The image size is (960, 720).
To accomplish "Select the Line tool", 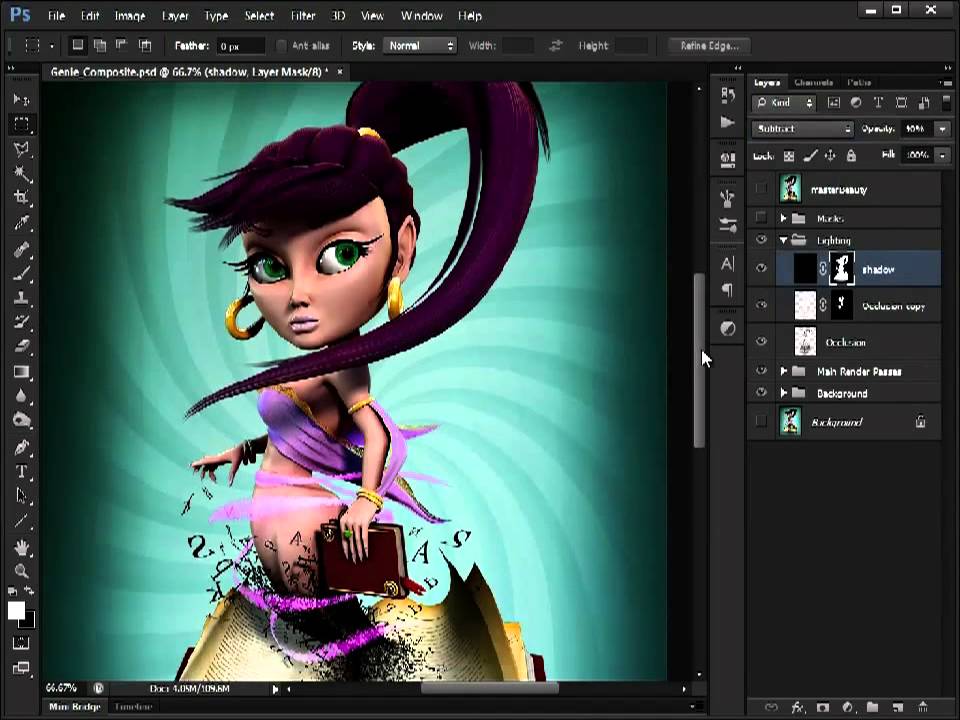I will click(21, 520).
